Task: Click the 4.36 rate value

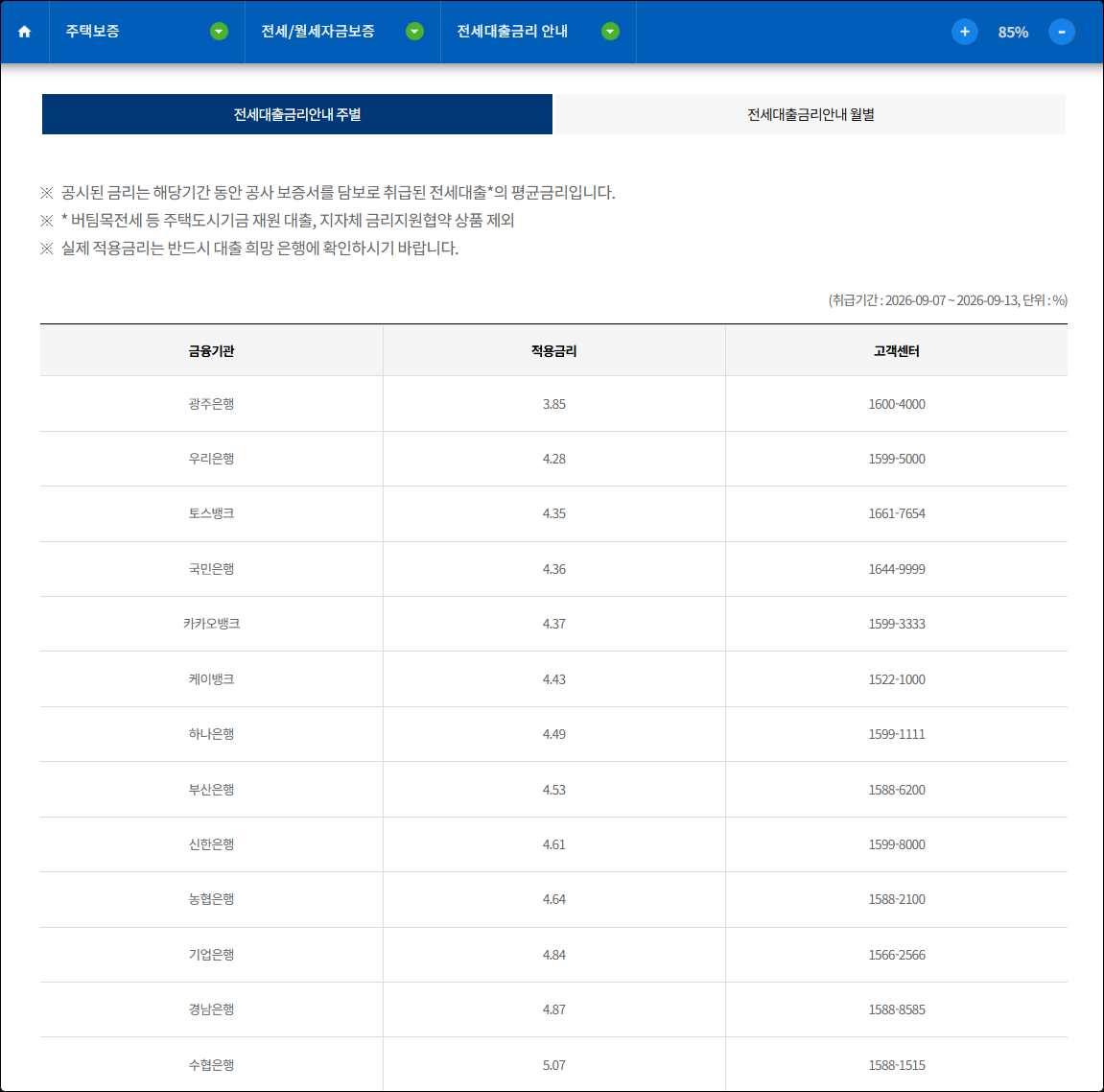Action: coord(554,569)
